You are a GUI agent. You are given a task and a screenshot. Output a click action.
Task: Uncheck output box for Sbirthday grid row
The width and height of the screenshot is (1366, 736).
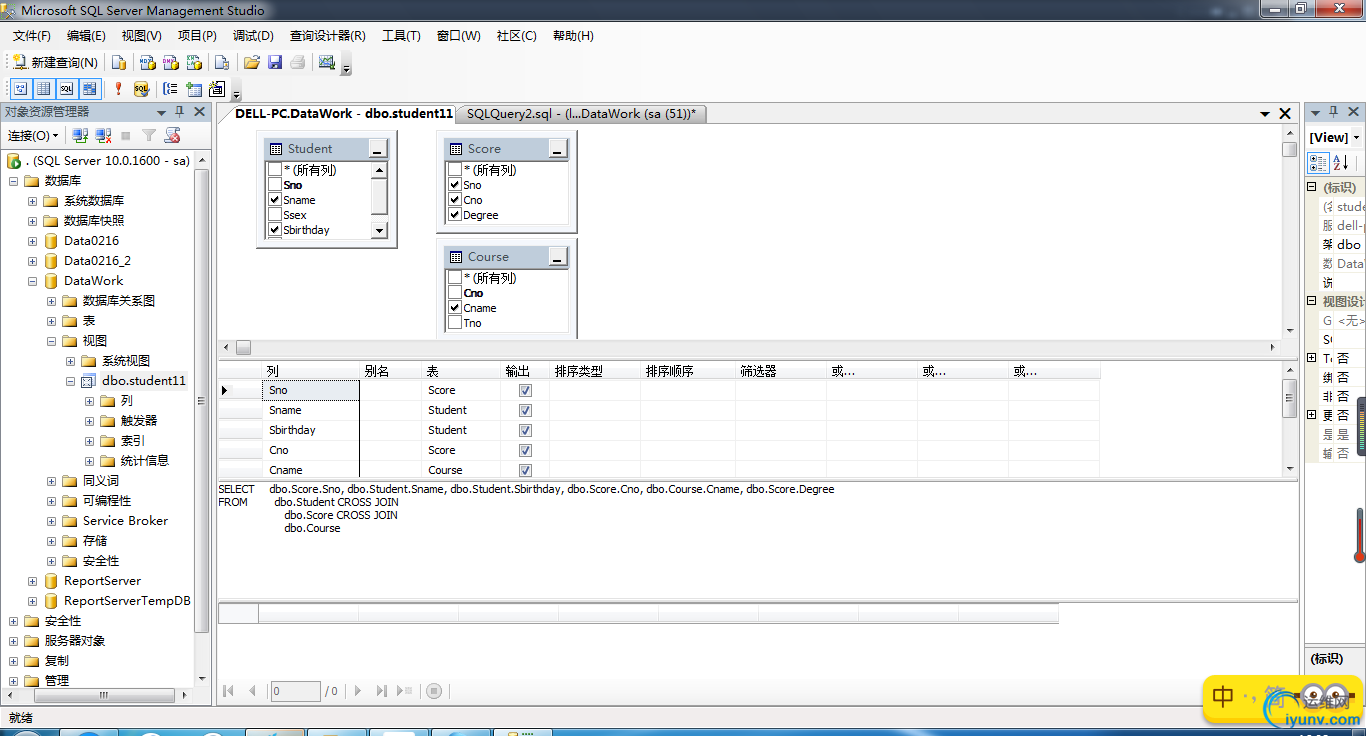[525, 430]
